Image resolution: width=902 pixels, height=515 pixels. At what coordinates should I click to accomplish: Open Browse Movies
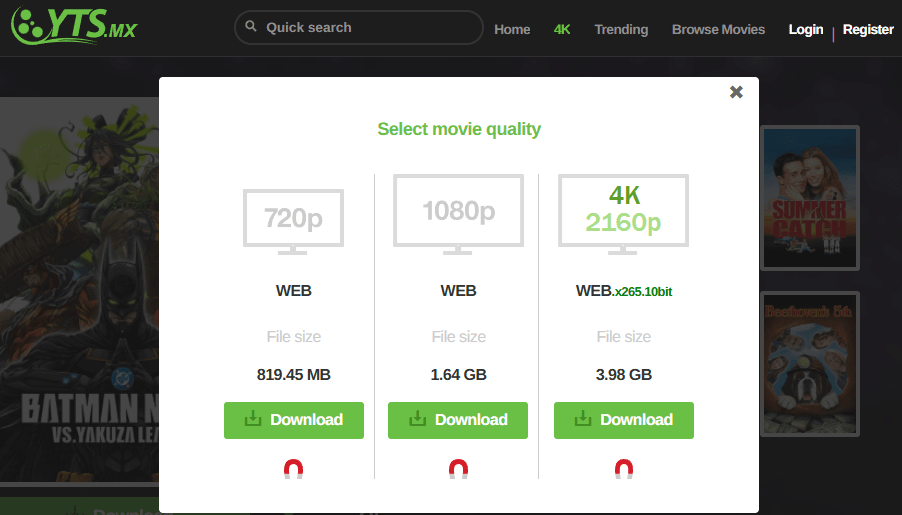point(718,29)
